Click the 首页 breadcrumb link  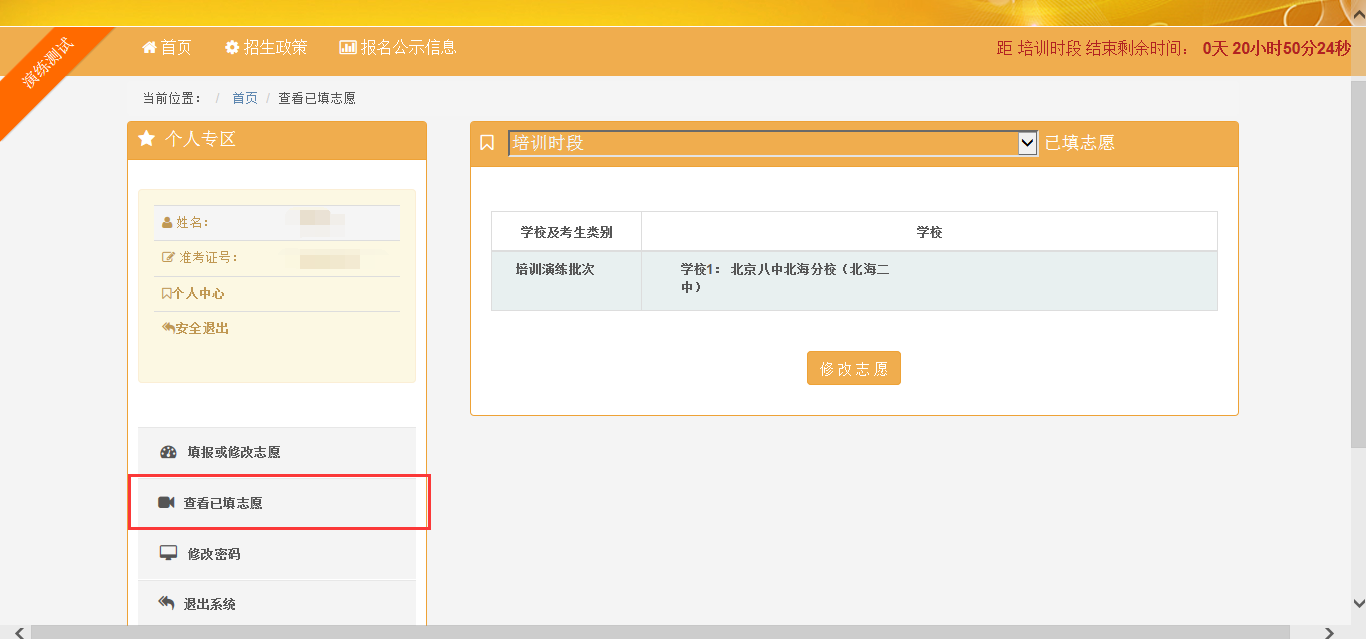click(245, 98)
